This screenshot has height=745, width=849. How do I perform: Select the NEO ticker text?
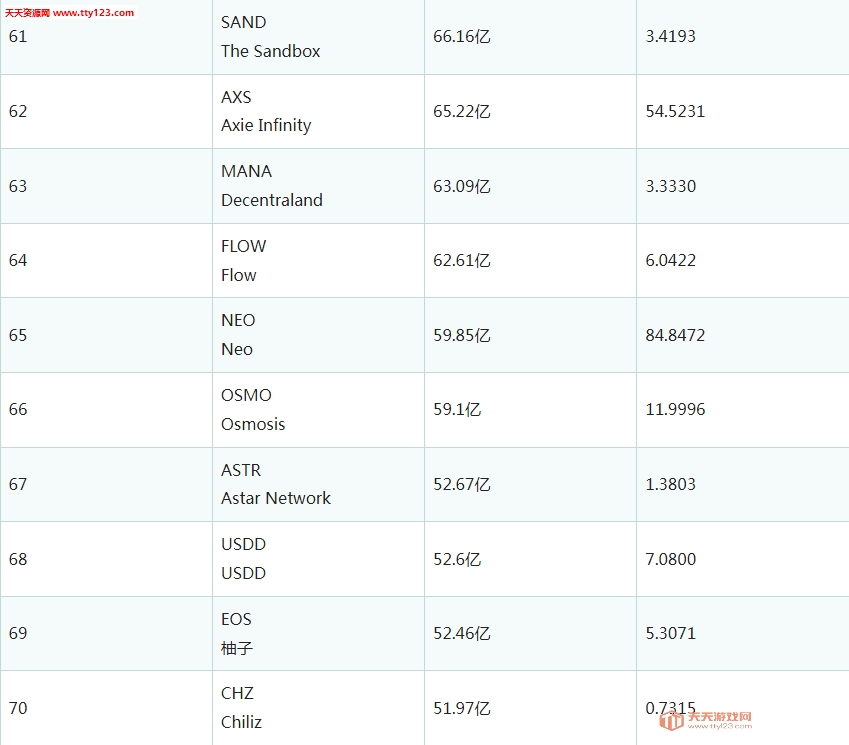click(238, 321)
